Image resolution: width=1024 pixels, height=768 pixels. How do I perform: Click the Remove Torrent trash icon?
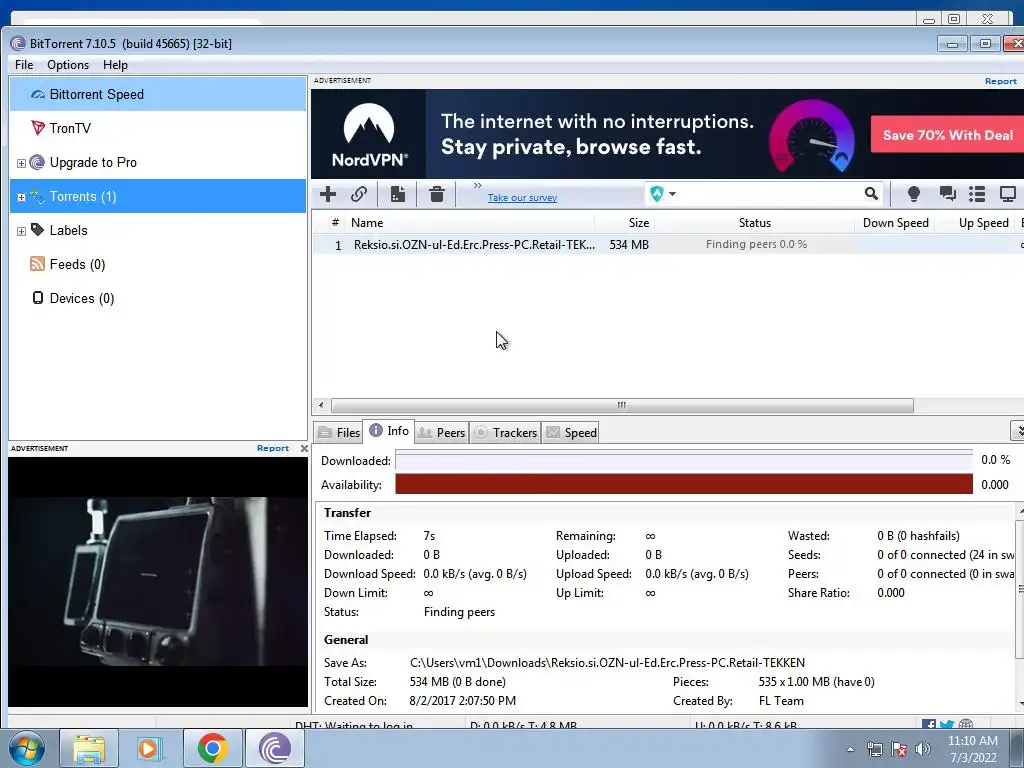point(436,194)
